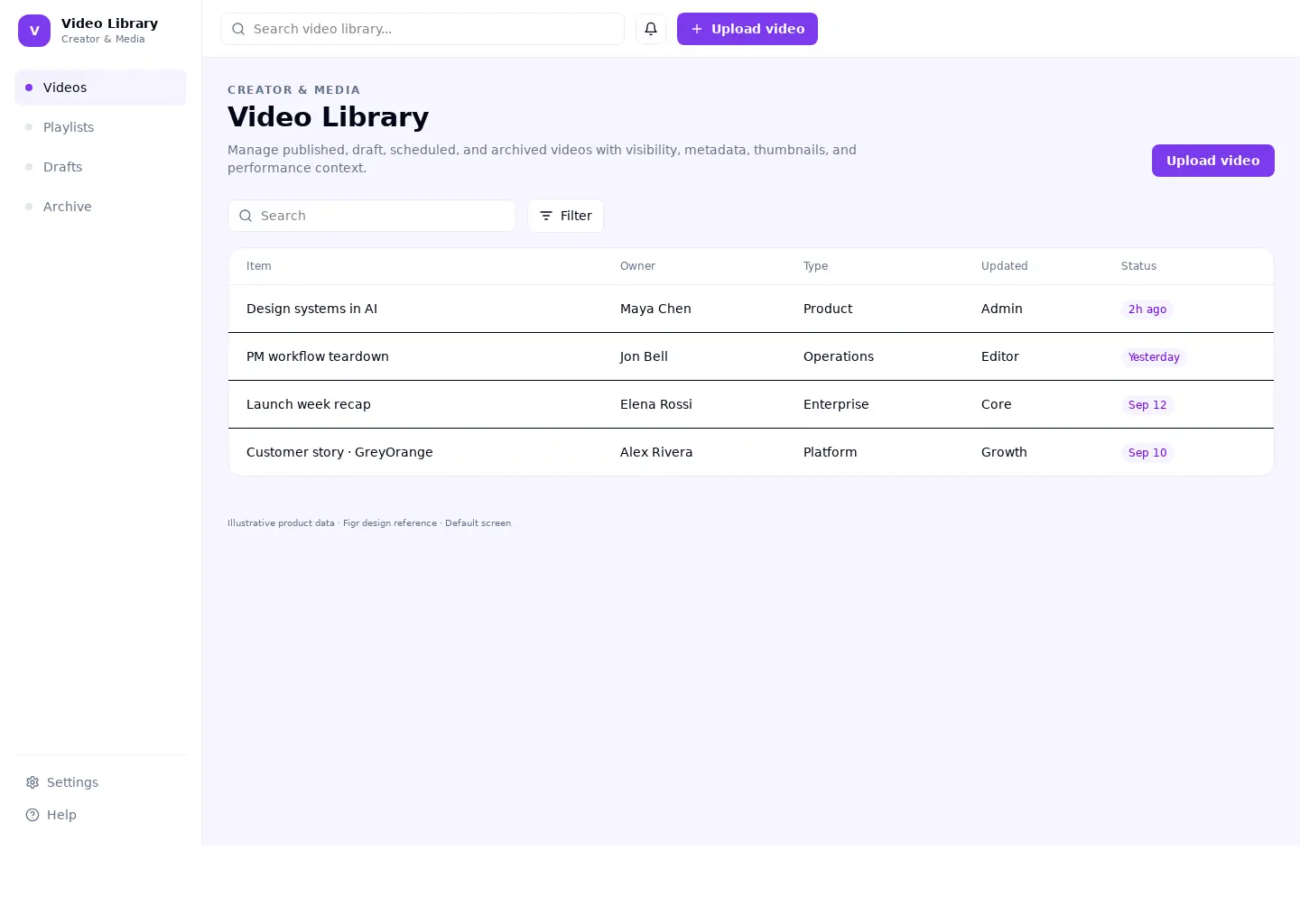Open notifications bell icon

tap(651, 29)
